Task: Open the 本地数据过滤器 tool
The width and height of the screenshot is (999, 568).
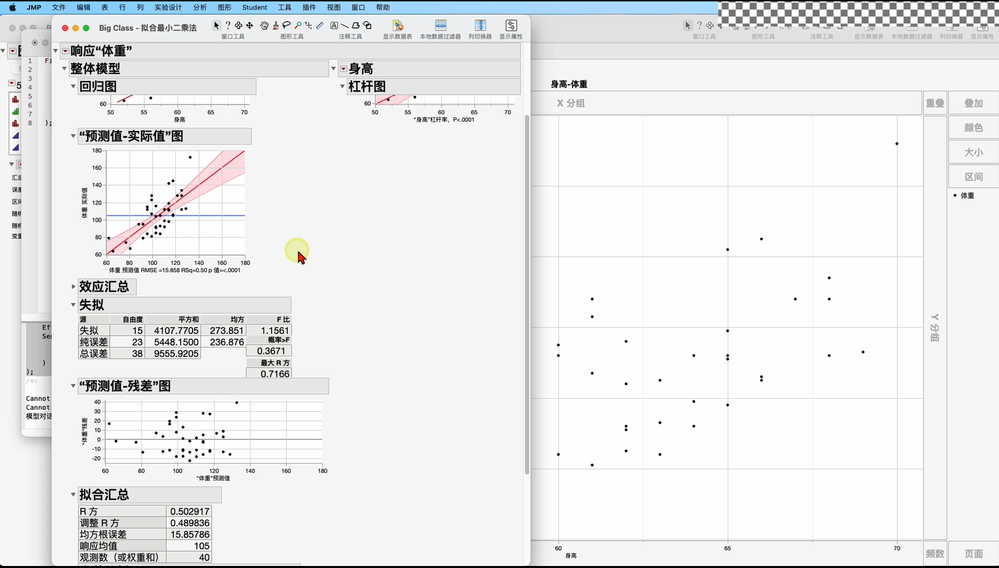Action: pos(440,25)
